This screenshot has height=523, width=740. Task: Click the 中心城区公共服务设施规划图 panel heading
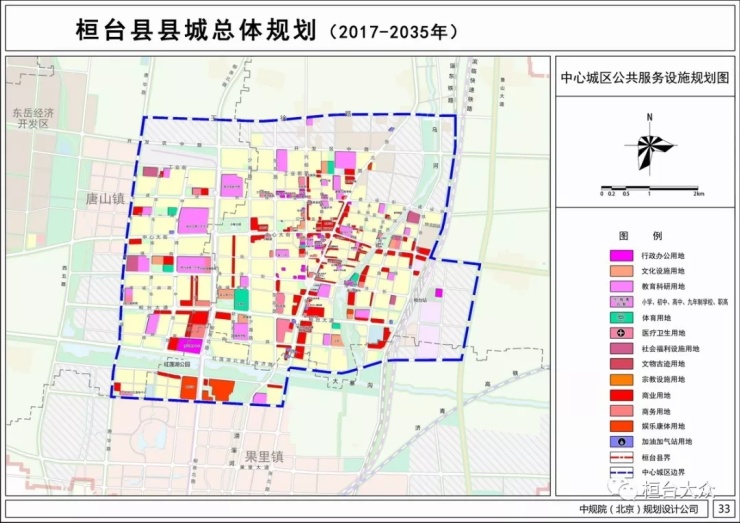(x=644, y=76)
